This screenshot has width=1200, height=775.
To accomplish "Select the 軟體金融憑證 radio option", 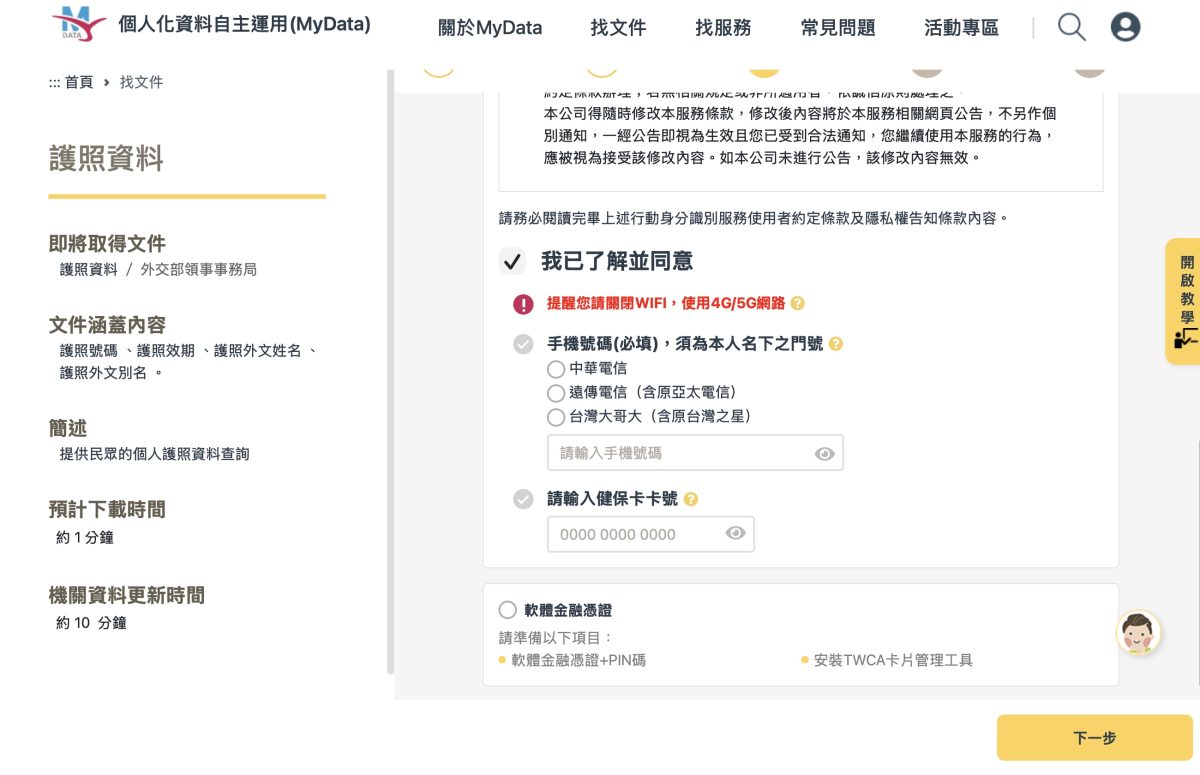I will click(x=508, y=610).
